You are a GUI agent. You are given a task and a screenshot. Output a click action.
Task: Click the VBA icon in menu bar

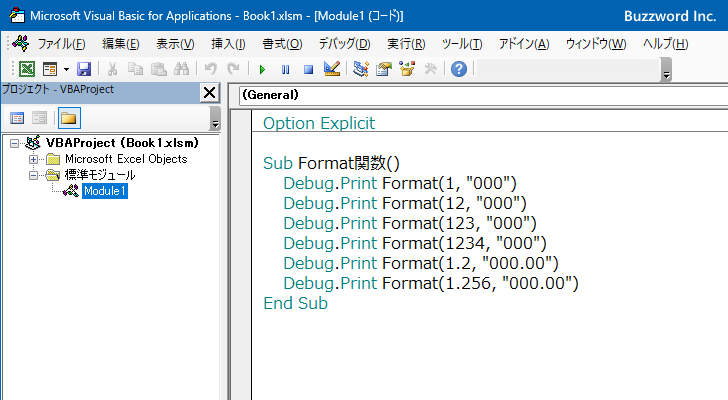point(21,44)
